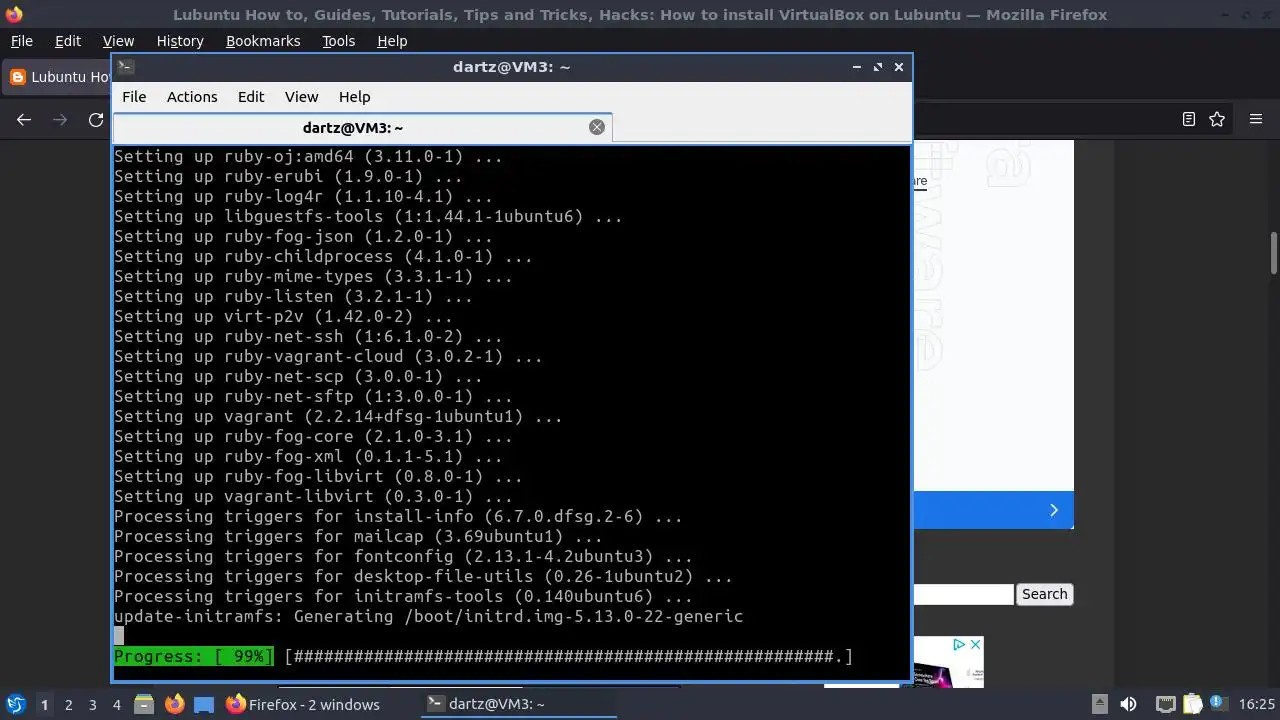Click the Firefox logo in the title bar

(x=14, y=14)
